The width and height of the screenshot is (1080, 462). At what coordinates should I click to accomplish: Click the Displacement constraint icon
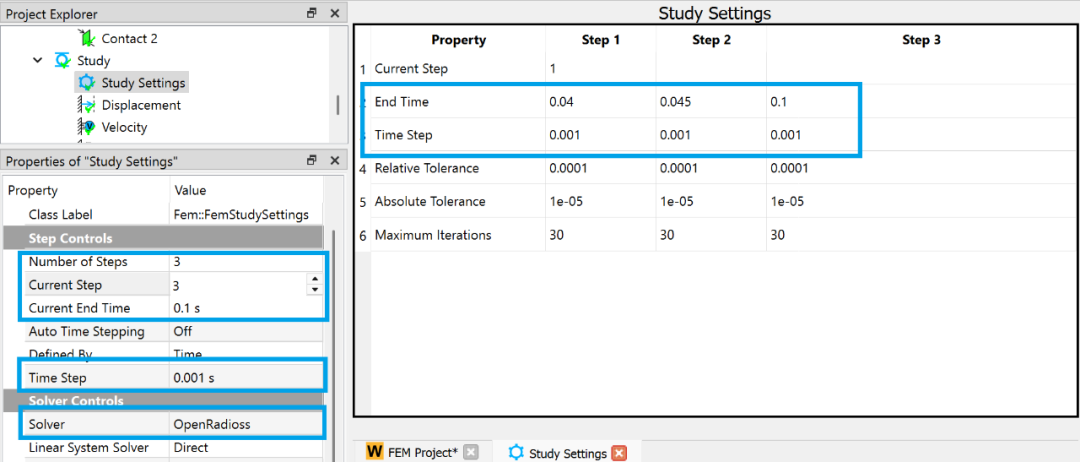(87, 105)
